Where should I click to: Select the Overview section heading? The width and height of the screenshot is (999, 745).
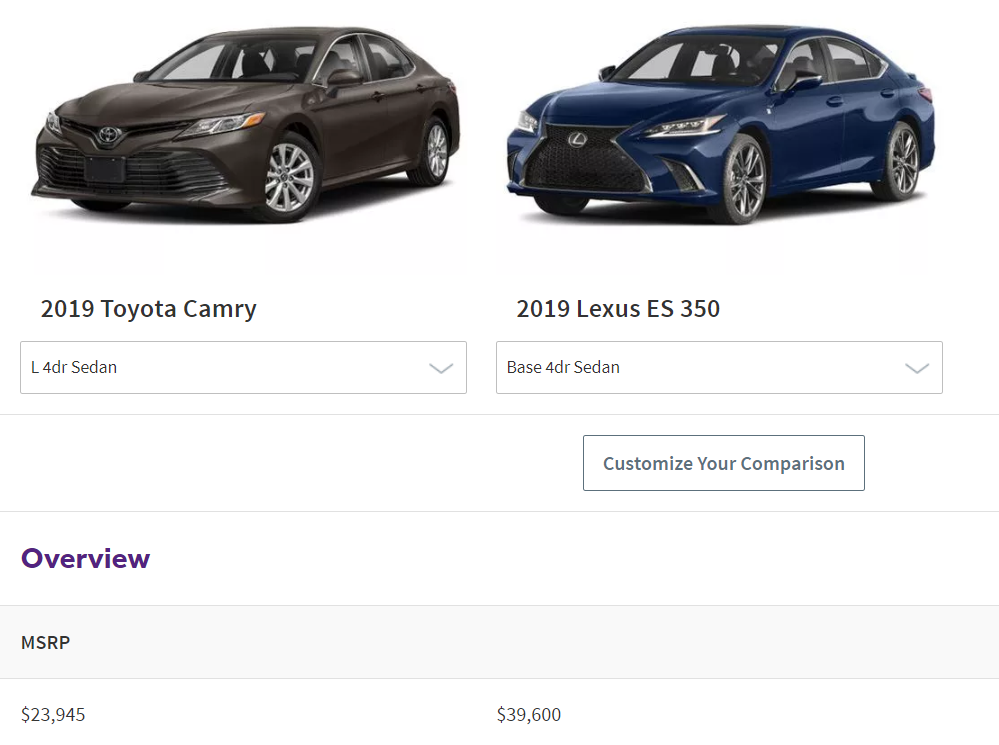[86, 558]
